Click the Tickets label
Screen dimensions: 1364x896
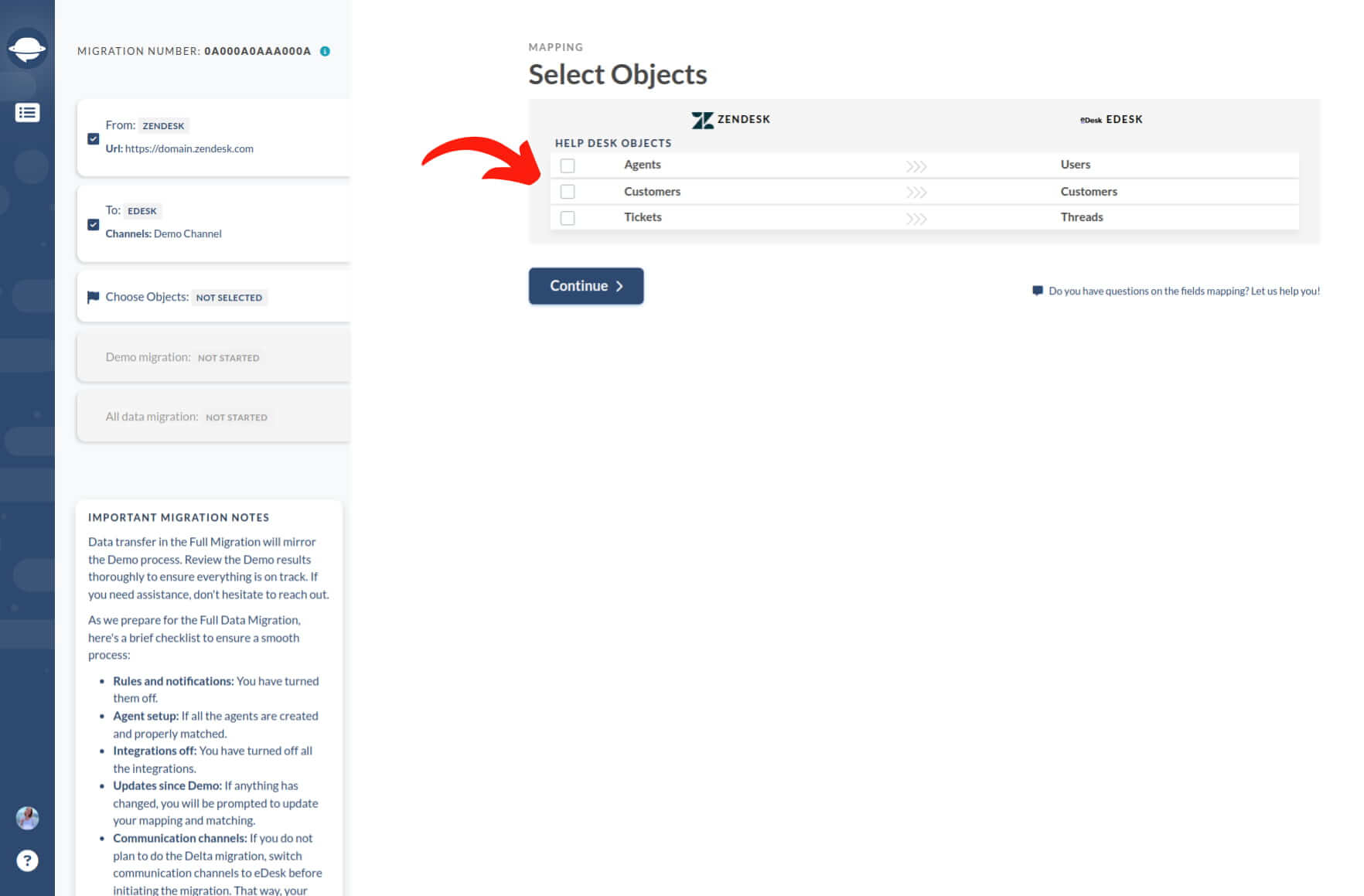(x=643, y=217)
